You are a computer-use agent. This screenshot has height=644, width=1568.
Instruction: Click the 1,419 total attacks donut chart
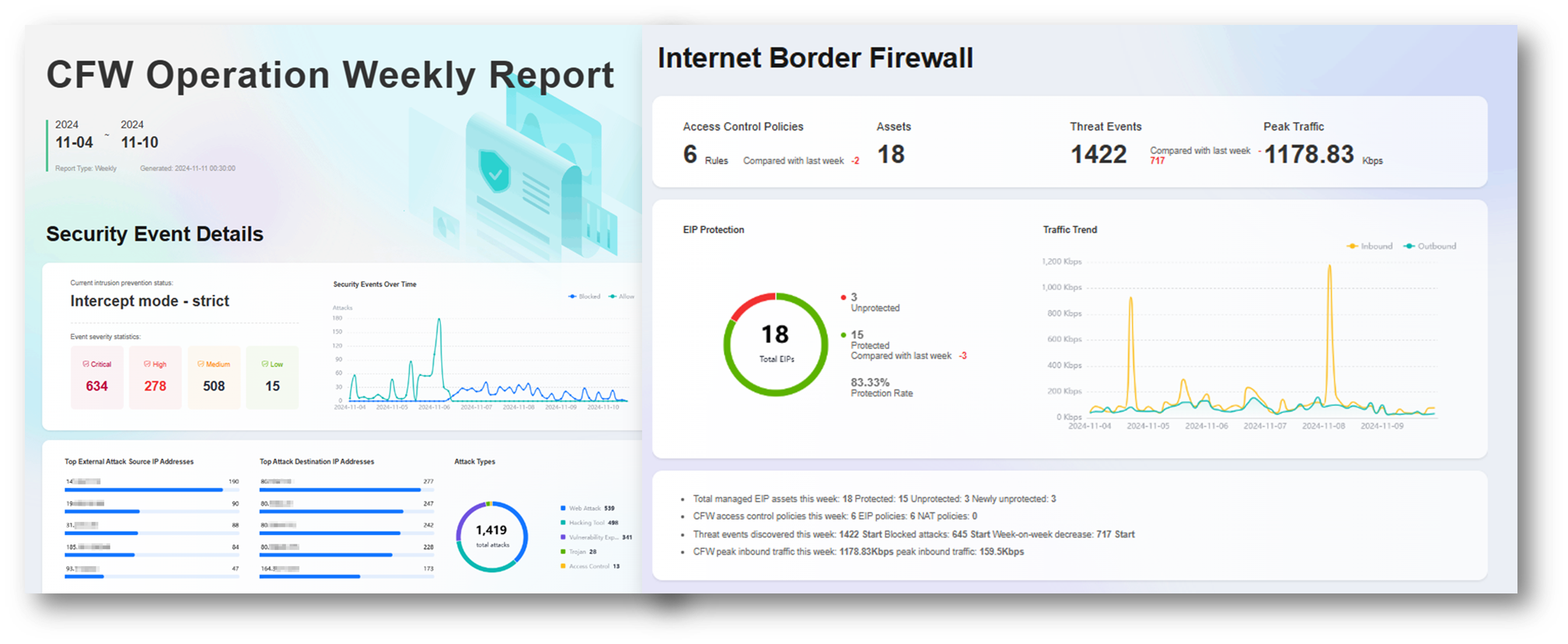point(491,537)
